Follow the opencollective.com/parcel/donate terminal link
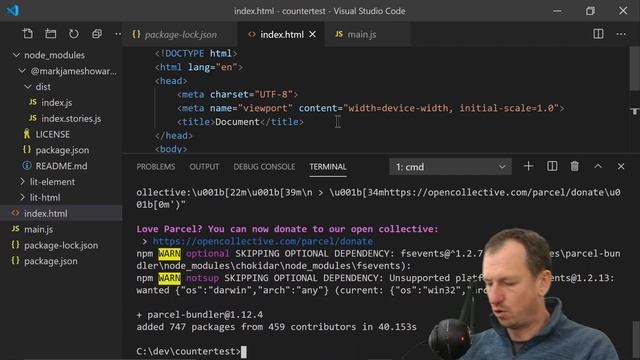Image resolution: width=640 pixels, height=360 pixels. coord(263,241)
